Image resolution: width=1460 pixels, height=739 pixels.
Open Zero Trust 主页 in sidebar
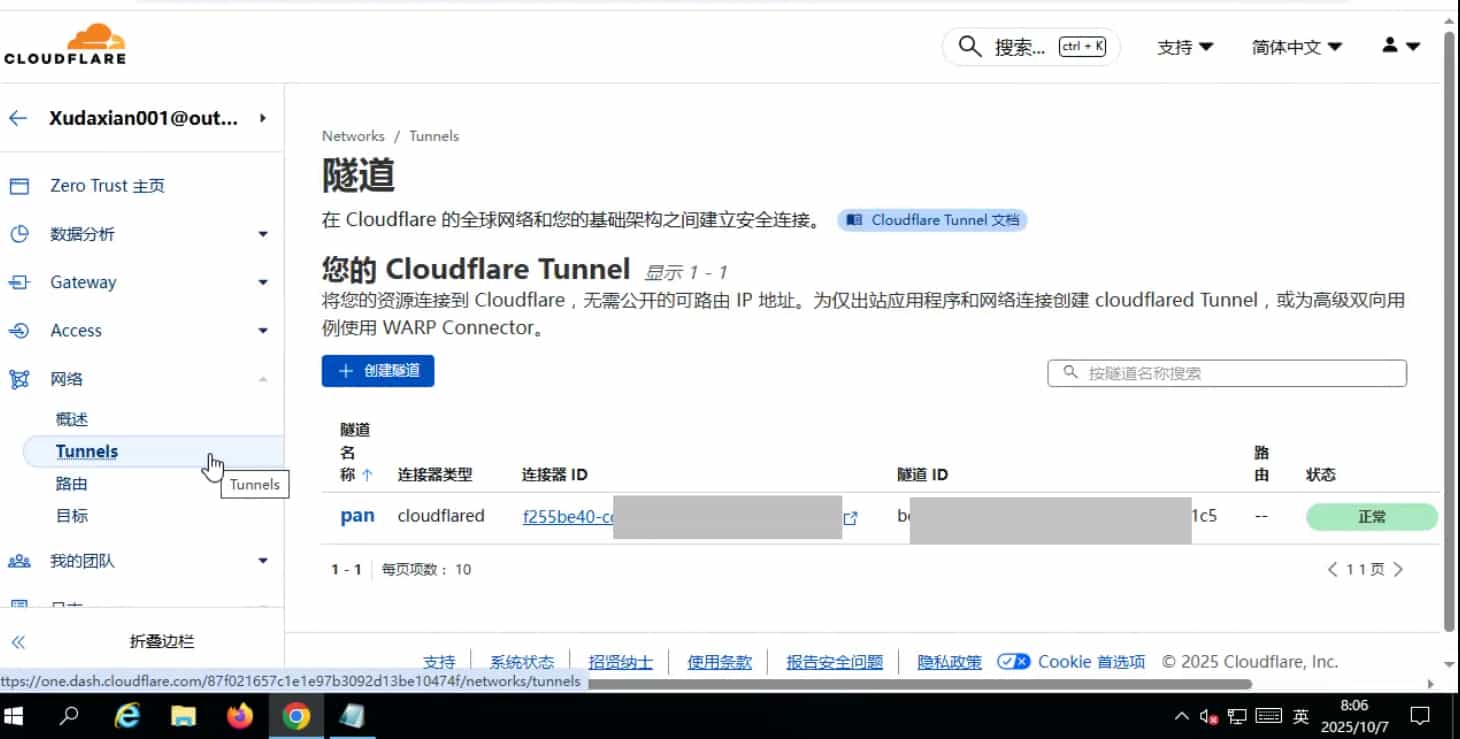click(x=107, y=186)
